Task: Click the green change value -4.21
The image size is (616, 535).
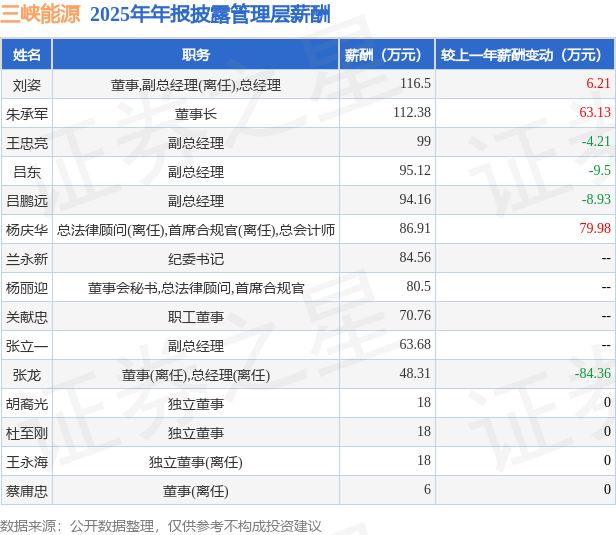Action: [596, 141]
